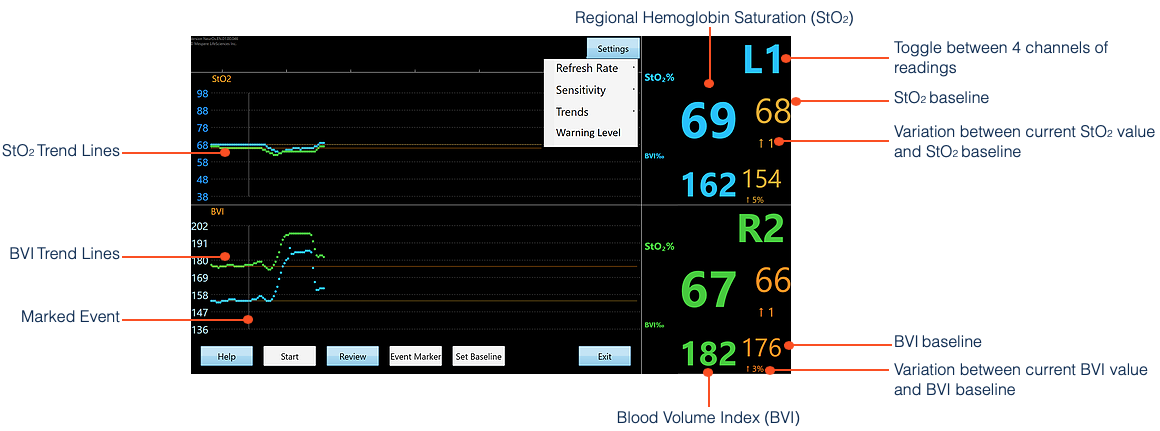1160x431 pixels.
Task: Open the Sensitivity submenu
Action: (581, 90)
